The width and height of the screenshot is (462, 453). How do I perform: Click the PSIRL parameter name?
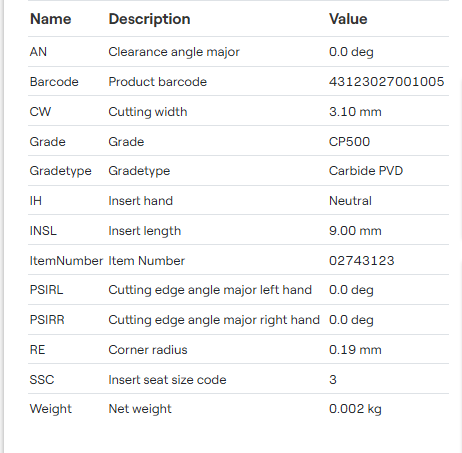pos(46,290)
